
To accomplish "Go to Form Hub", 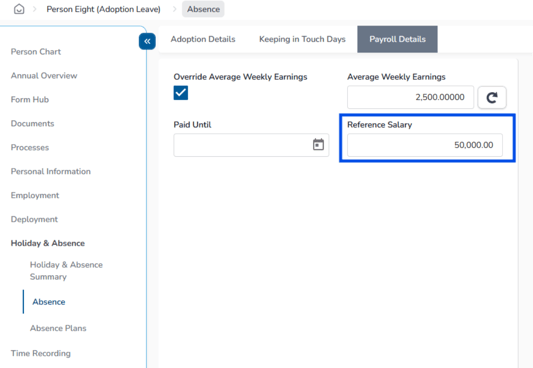I will (30, 100).
